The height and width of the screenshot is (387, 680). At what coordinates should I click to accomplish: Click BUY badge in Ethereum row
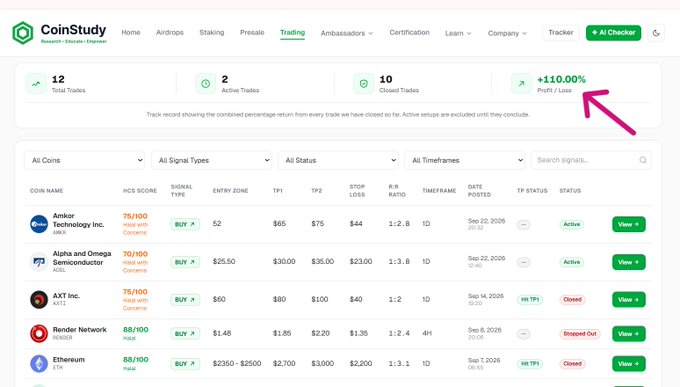tap(185, 364)
